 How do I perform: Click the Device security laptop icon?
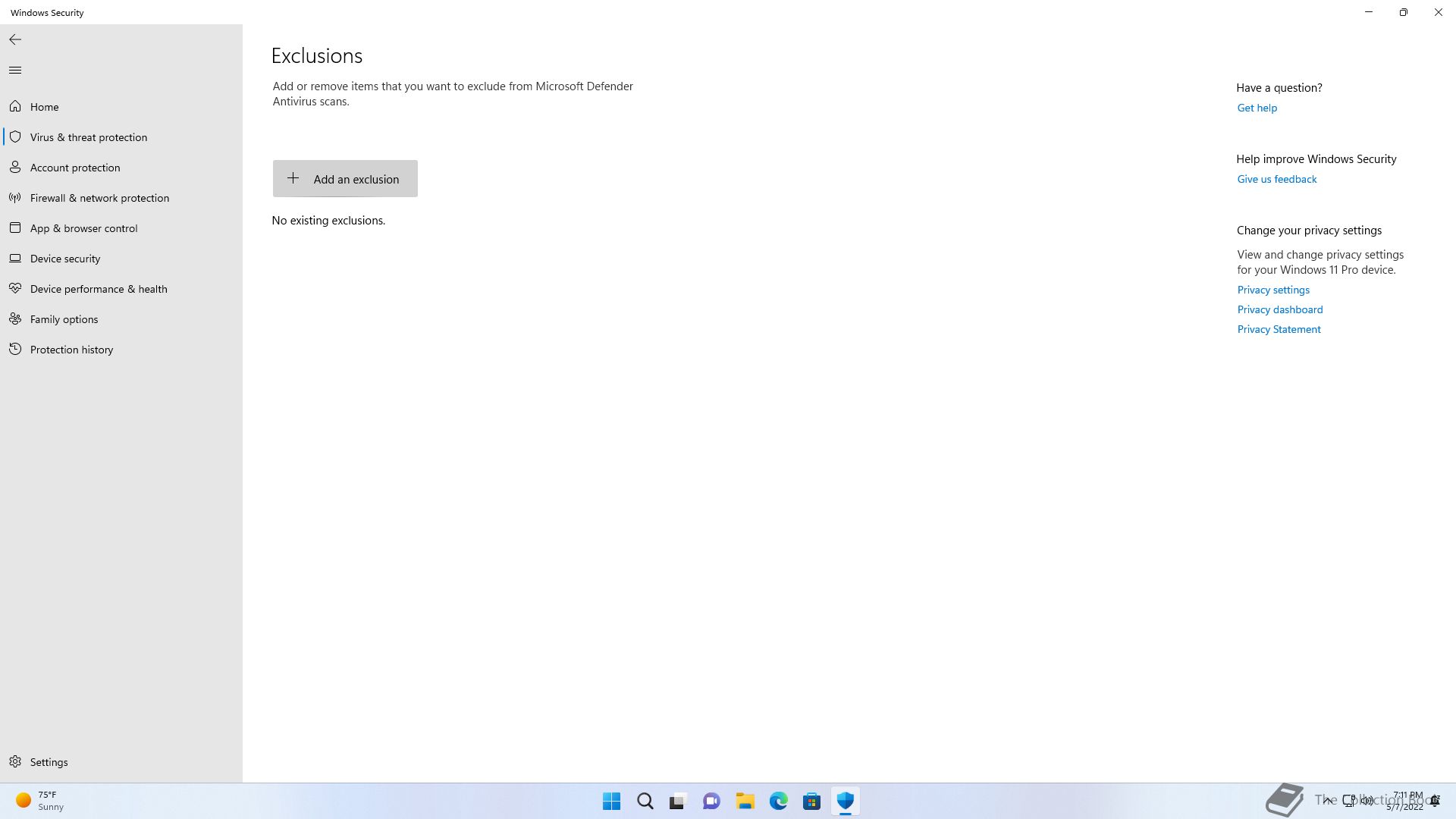point(15,259)
